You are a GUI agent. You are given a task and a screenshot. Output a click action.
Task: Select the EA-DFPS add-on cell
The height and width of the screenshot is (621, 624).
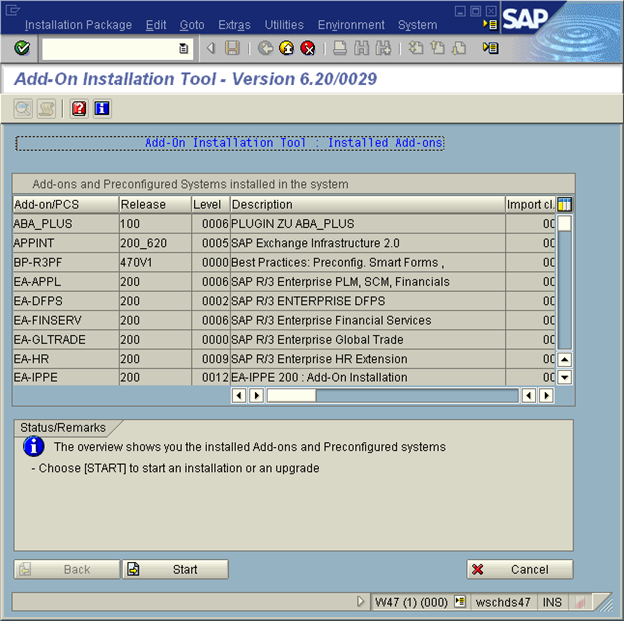tap(66, 301)
